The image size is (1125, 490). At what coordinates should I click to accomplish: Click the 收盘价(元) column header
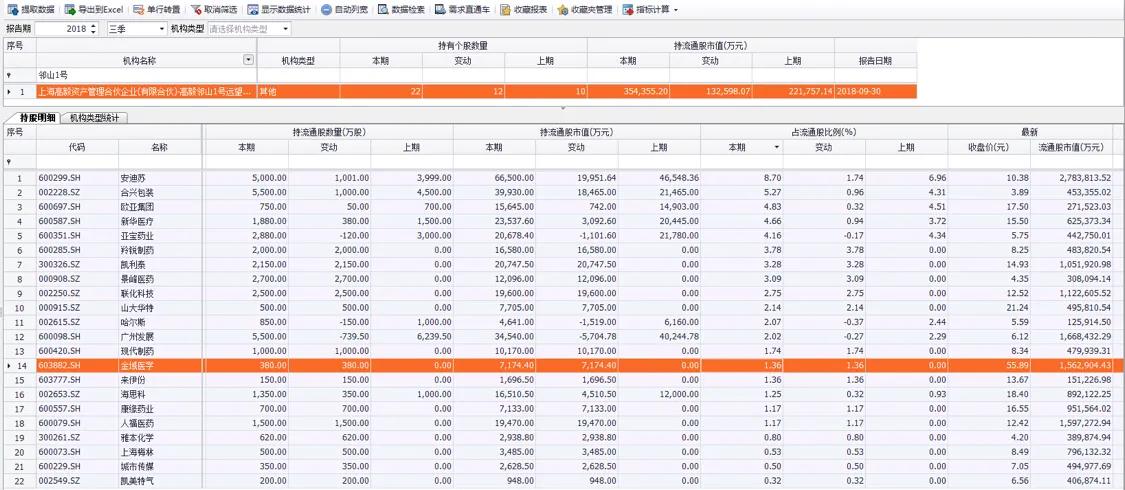click(x=989, y=147)
